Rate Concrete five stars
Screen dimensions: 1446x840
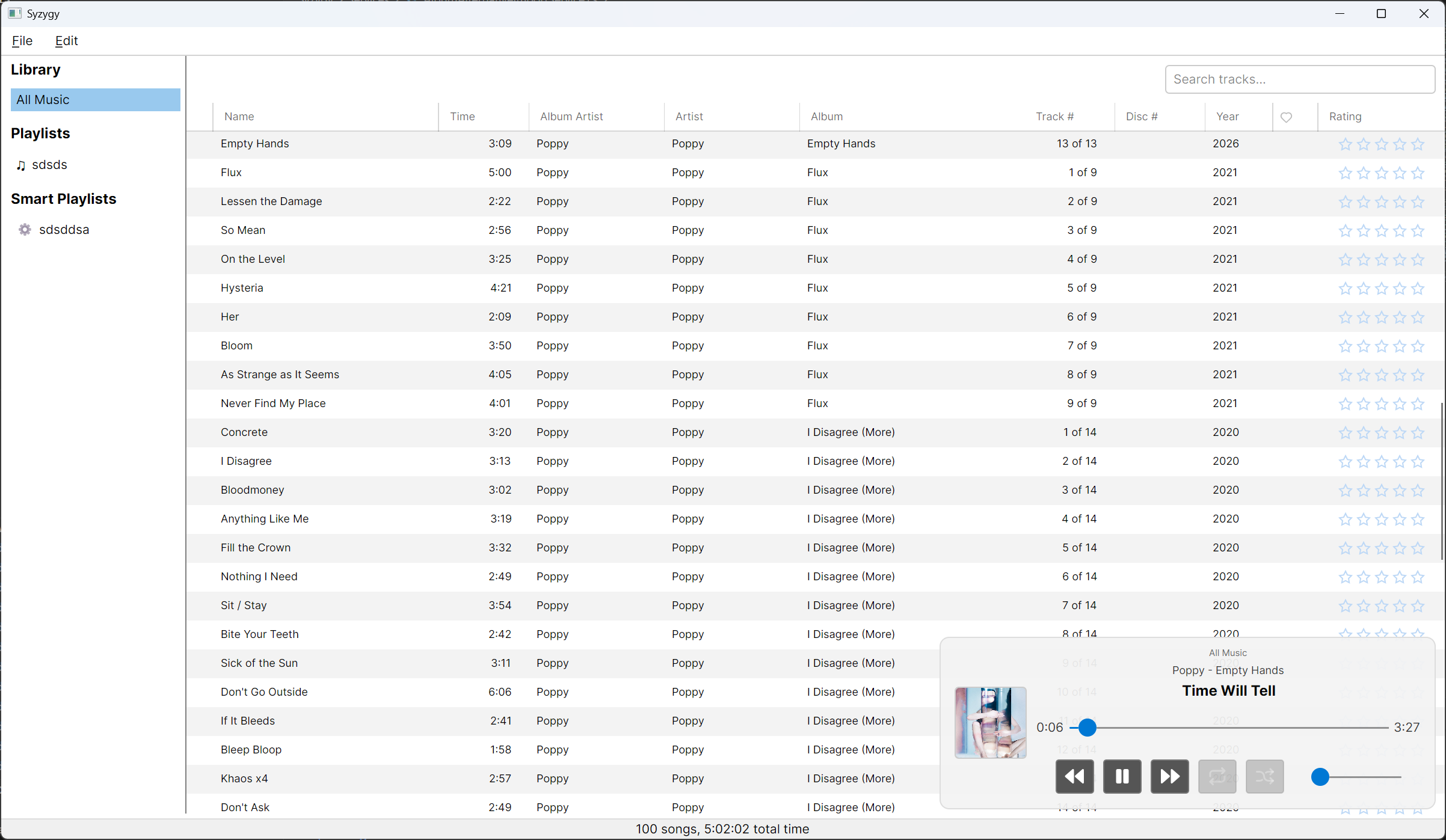tap(1418, 433)
